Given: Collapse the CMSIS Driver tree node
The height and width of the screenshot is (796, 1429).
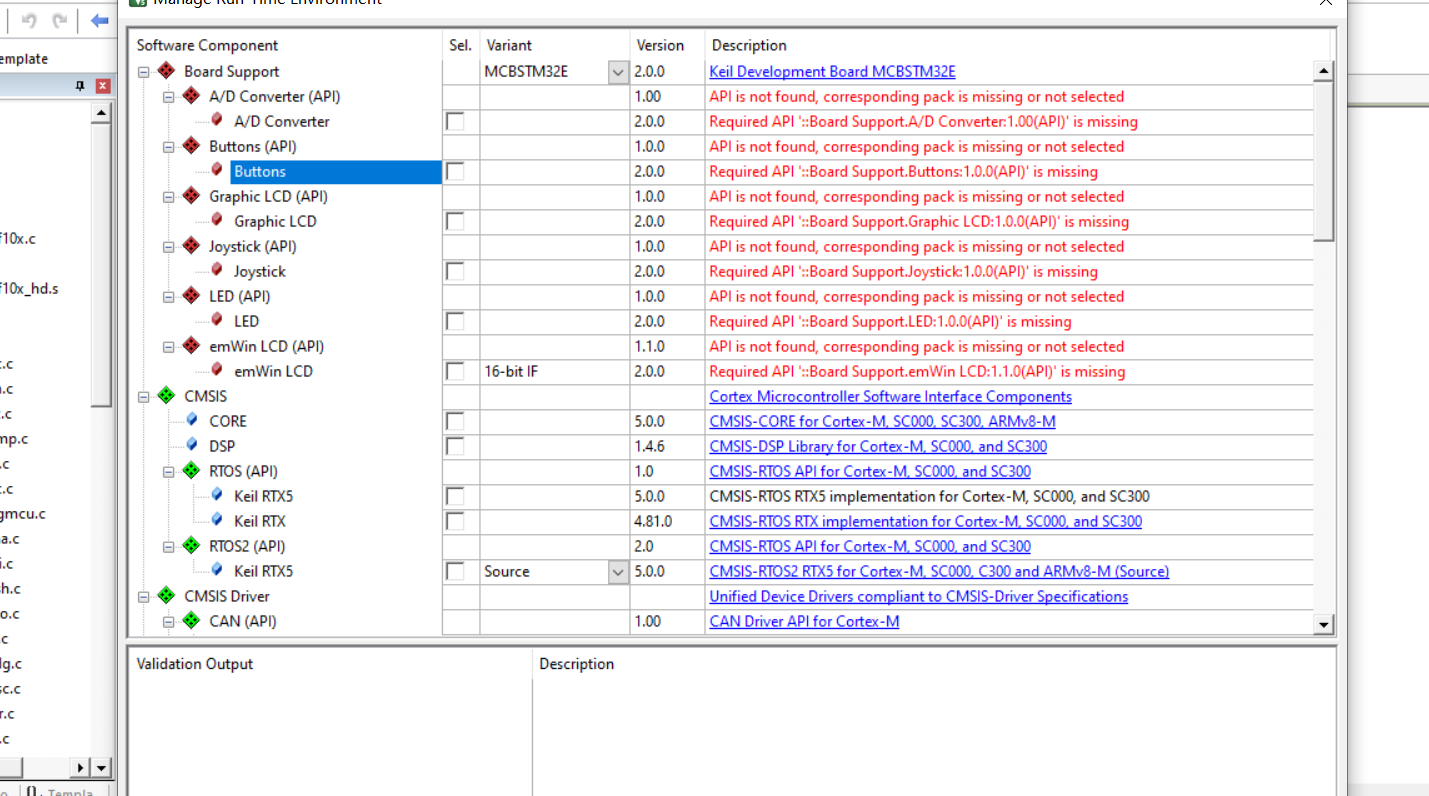Looking at the screenshot, I should coord(143,597).
